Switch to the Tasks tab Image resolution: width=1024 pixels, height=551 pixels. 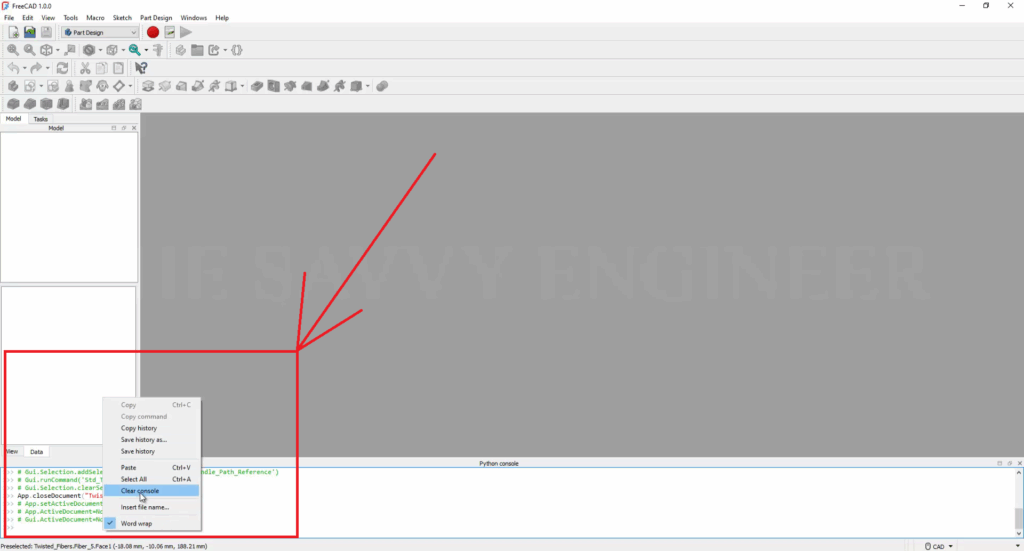pos(40,119)
